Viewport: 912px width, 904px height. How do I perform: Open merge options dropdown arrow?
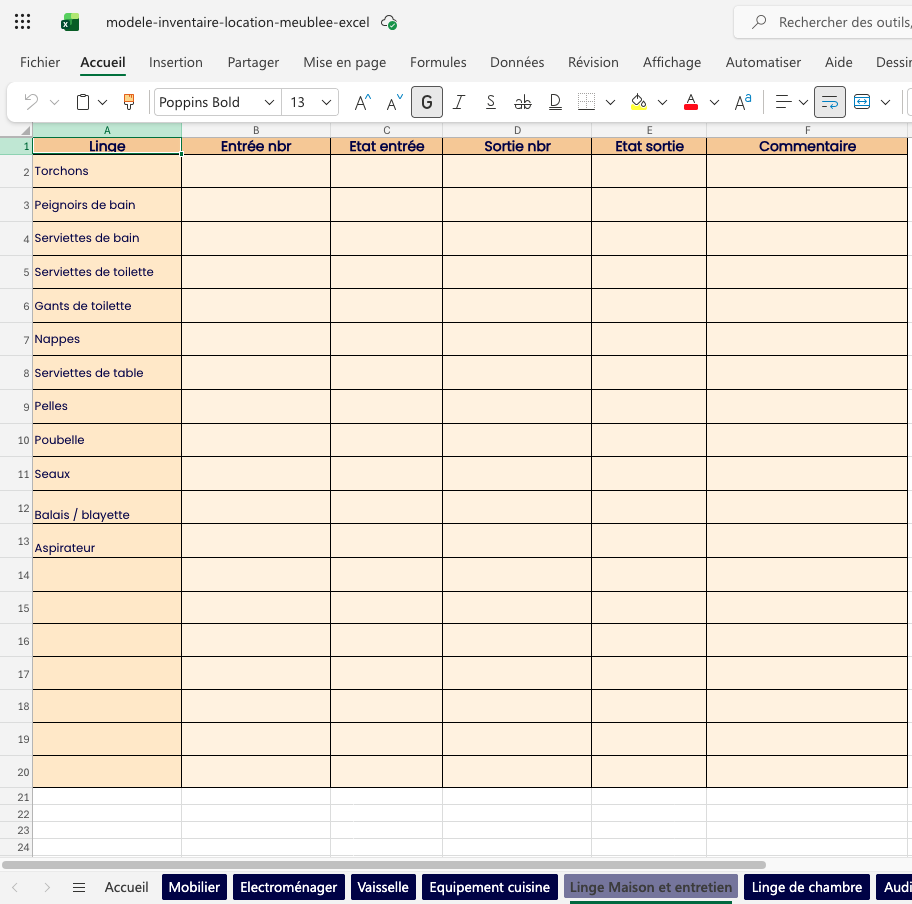(885, 102)
